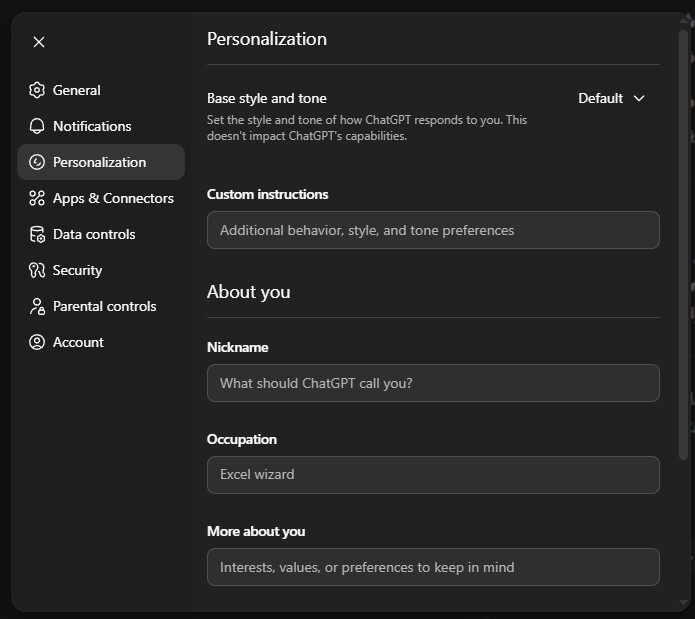The height and width of the screenshot is (619, 695).
Task: Click the Apps & Connectors icon
Action: (37, 198)
